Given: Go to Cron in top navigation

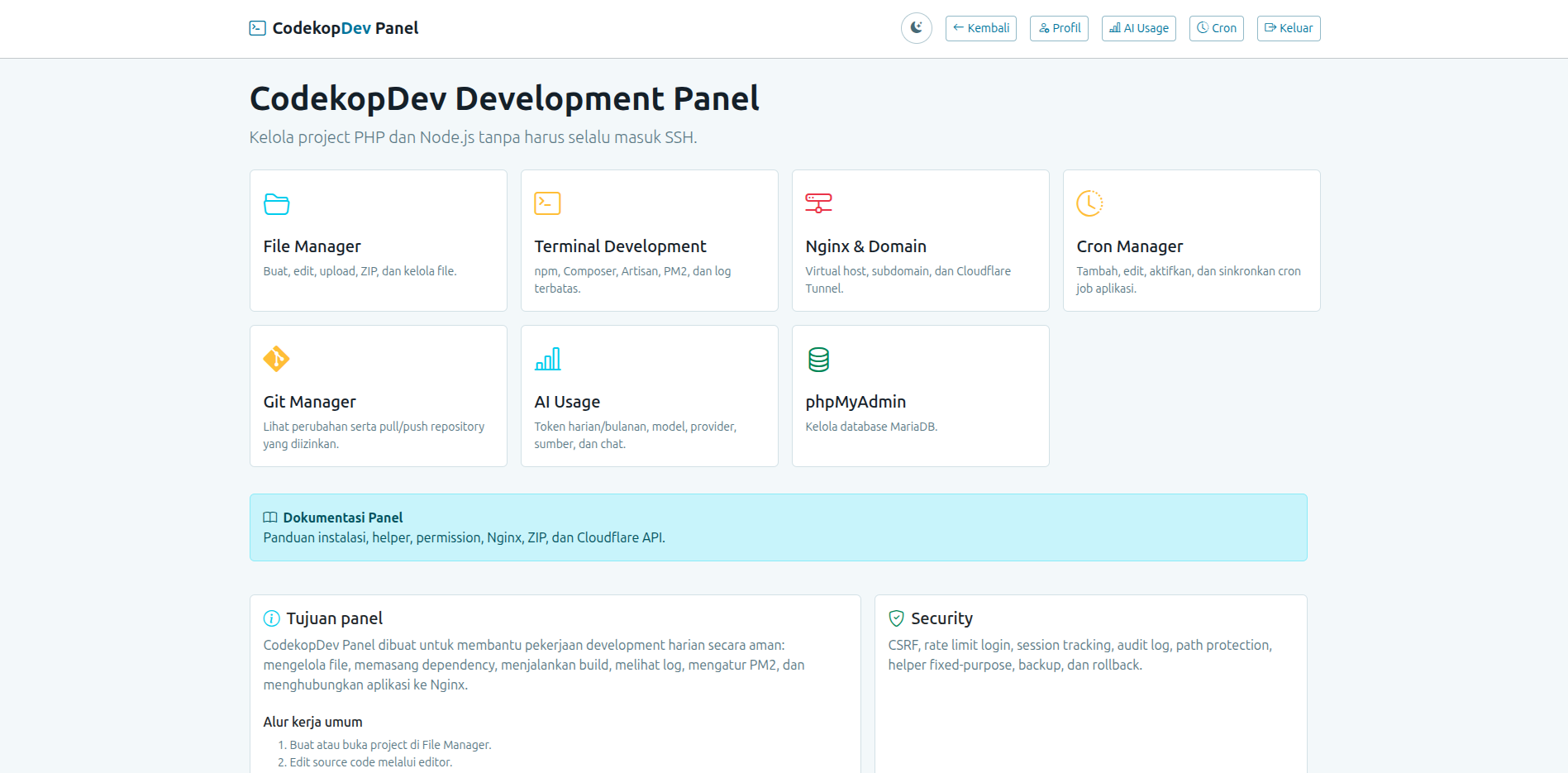Looking at the screenshot, I should pyautogui.click(x=1216, y=28).
